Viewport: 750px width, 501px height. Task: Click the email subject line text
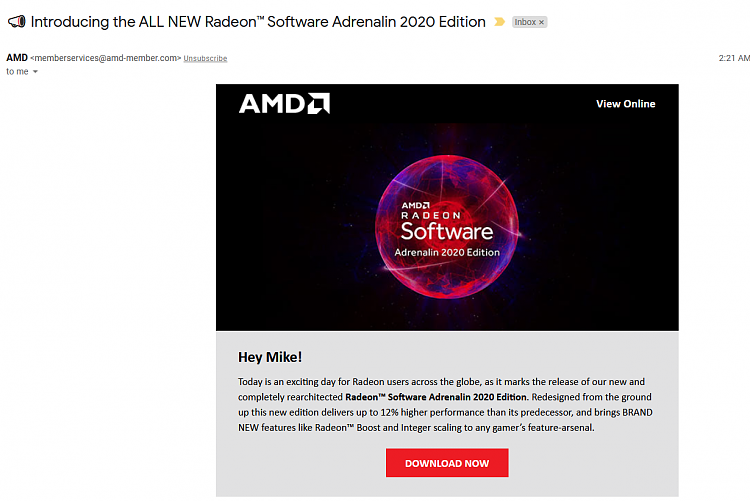258,22
